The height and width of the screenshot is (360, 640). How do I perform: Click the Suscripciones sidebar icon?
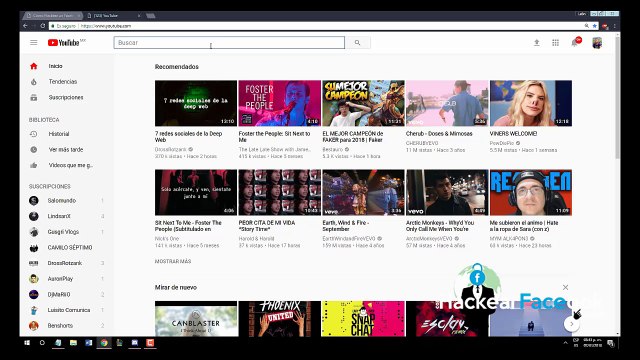[x=33, y=98]
